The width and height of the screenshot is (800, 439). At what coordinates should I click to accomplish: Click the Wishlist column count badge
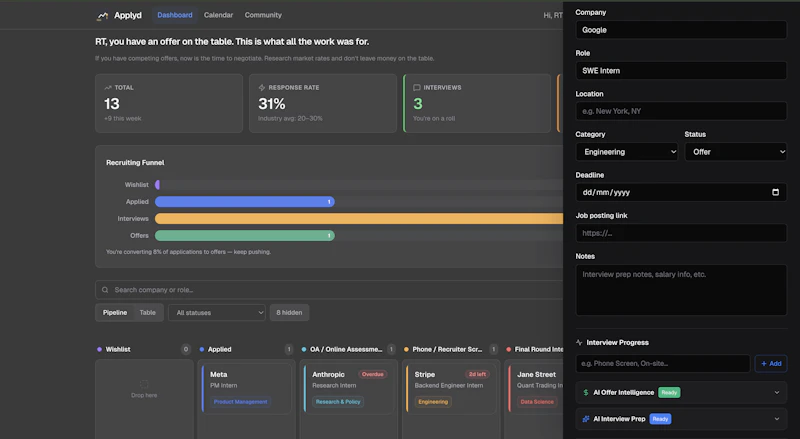pos(186,350)
